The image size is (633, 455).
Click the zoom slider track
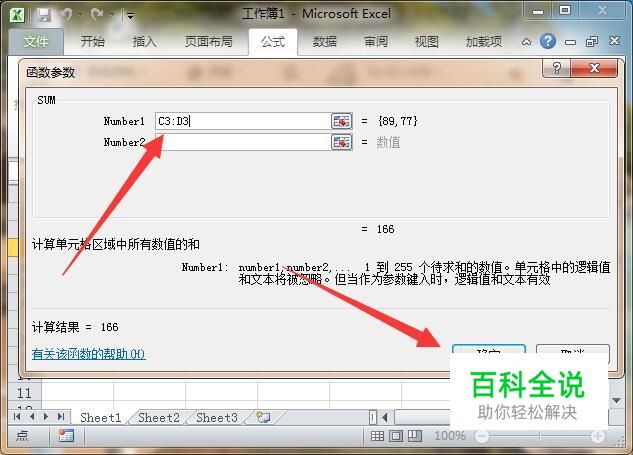tap(540, 436)
